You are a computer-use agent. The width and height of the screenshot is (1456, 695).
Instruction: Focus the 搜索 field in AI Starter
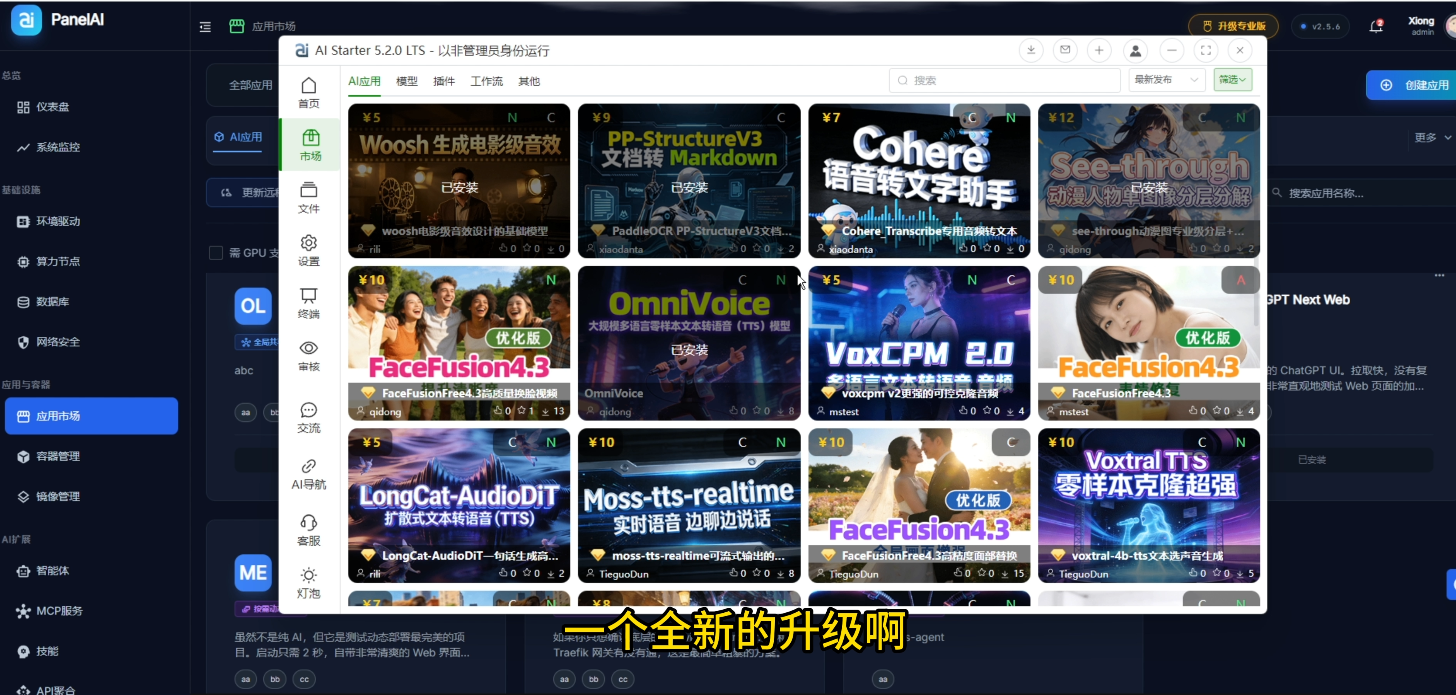(x=1005, y=80)
